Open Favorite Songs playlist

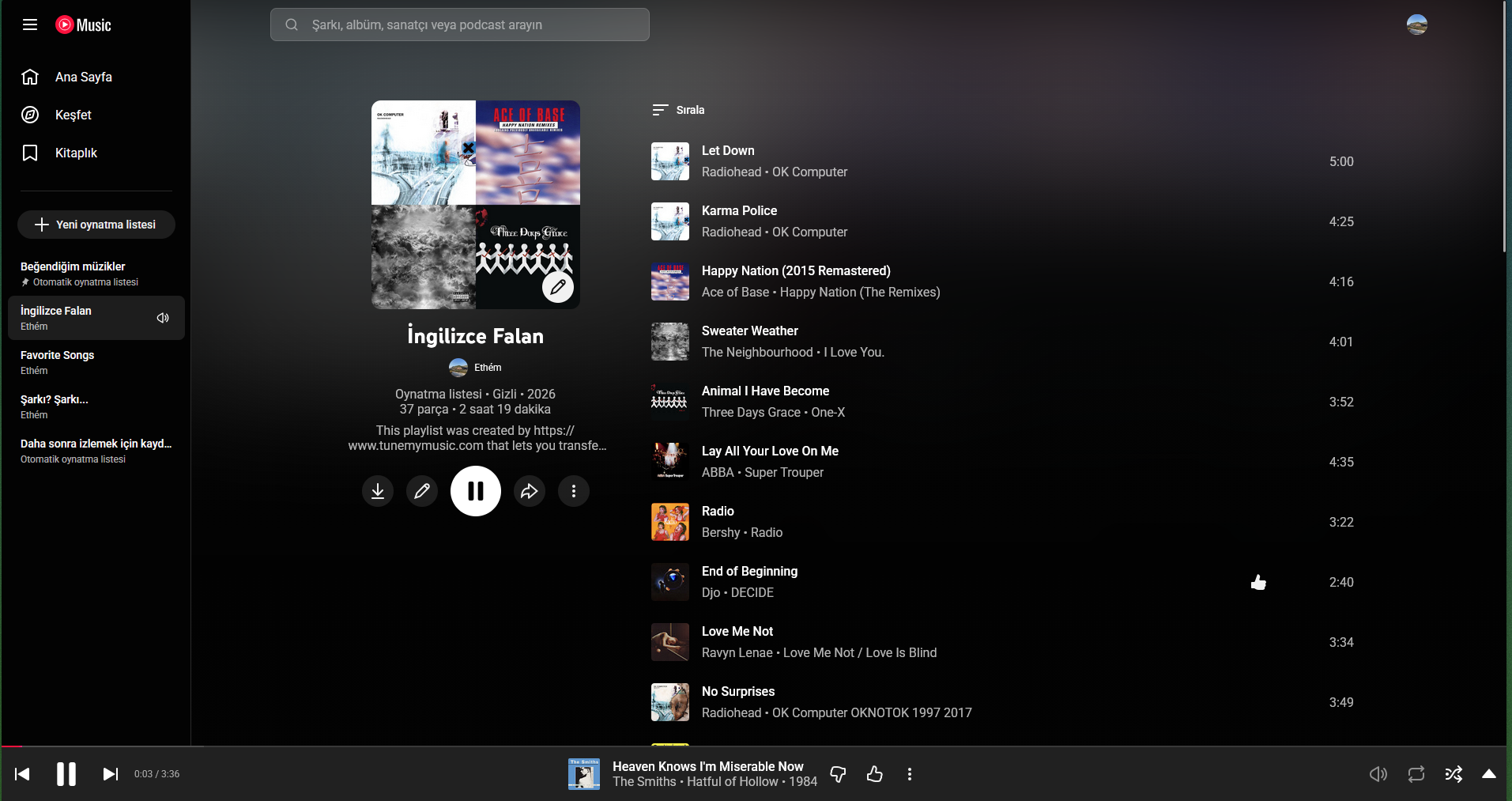(96, 362)
